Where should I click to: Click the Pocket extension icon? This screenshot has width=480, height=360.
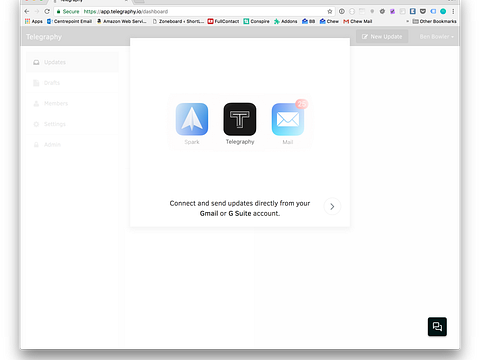coord(423,11)
